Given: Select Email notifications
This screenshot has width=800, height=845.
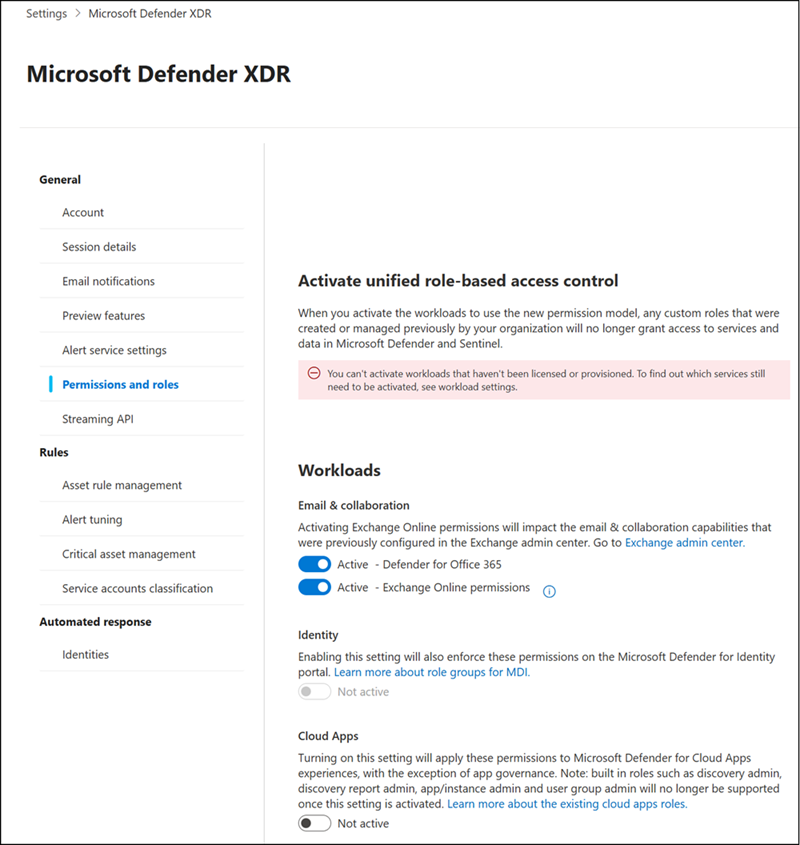Looking at the screenshot, I should (104, 281).
